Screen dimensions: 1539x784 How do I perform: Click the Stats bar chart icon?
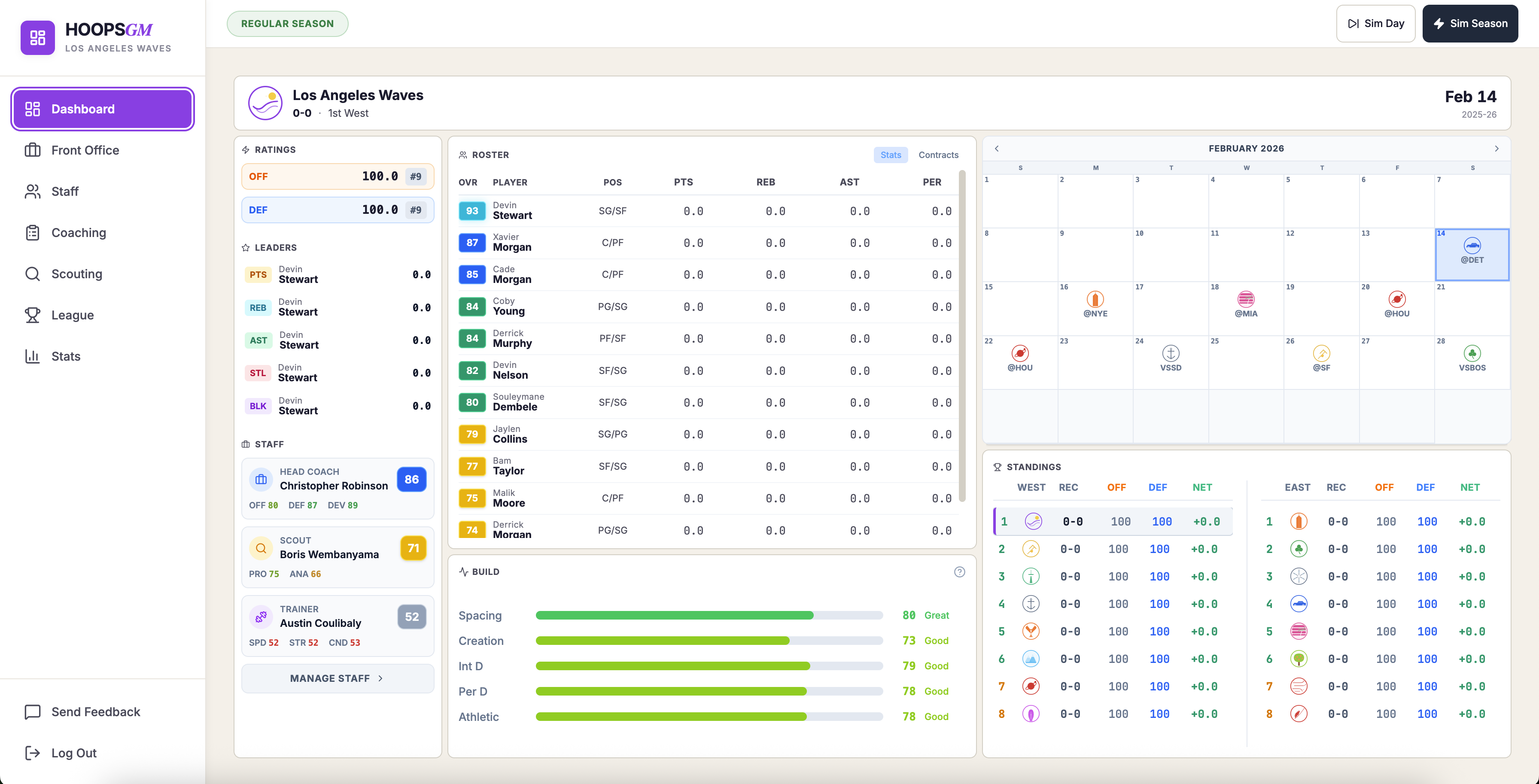pyautogui.click(x=33, y=356)
